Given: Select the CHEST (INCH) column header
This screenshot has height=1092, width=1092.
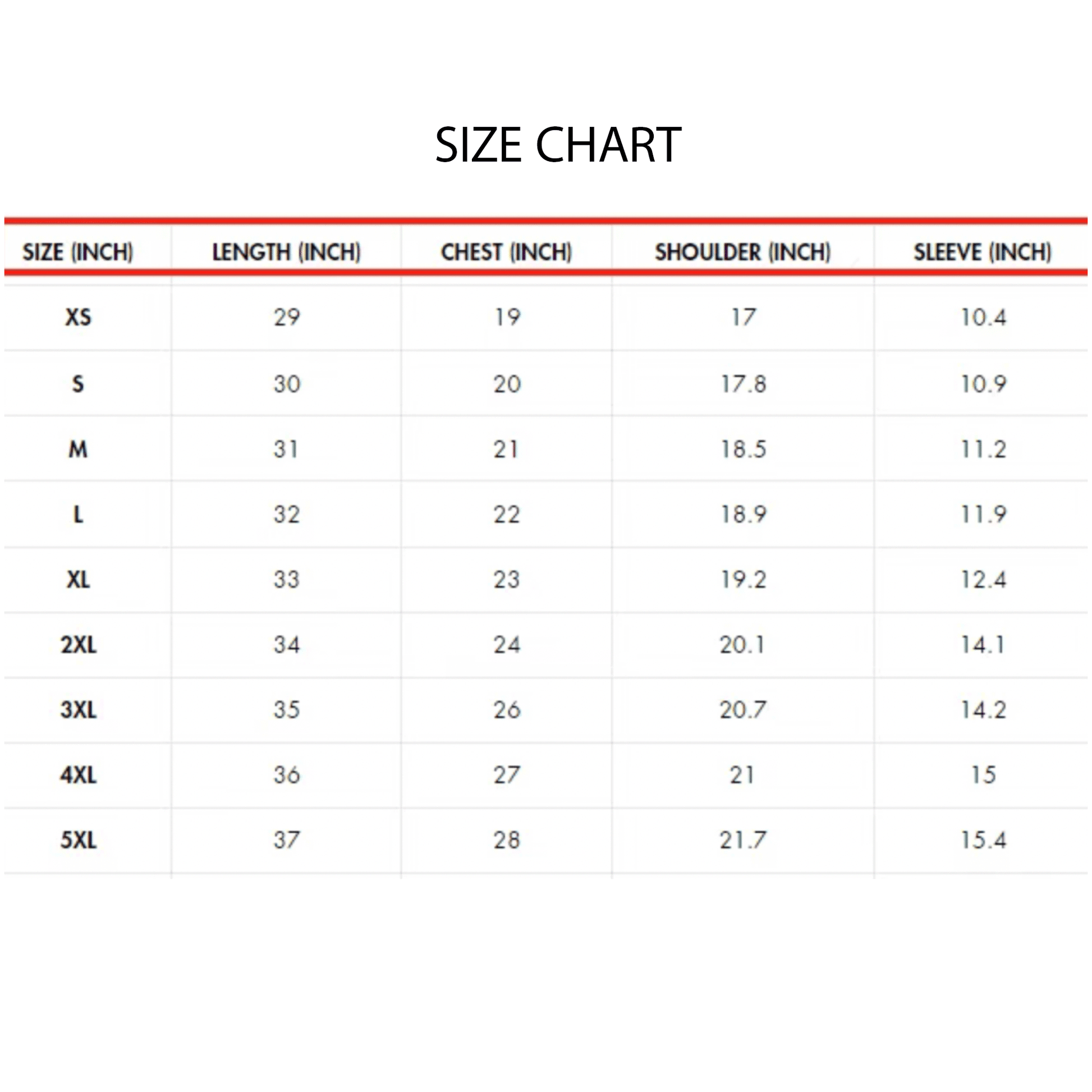Looking at the screenshot, I should [x=506, y=252].
